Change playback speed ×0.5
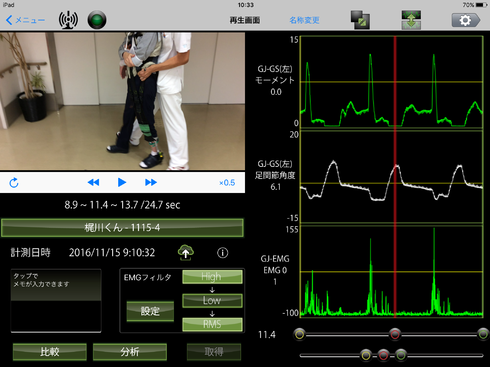The image size is (490, 367). tap(227, 183)
